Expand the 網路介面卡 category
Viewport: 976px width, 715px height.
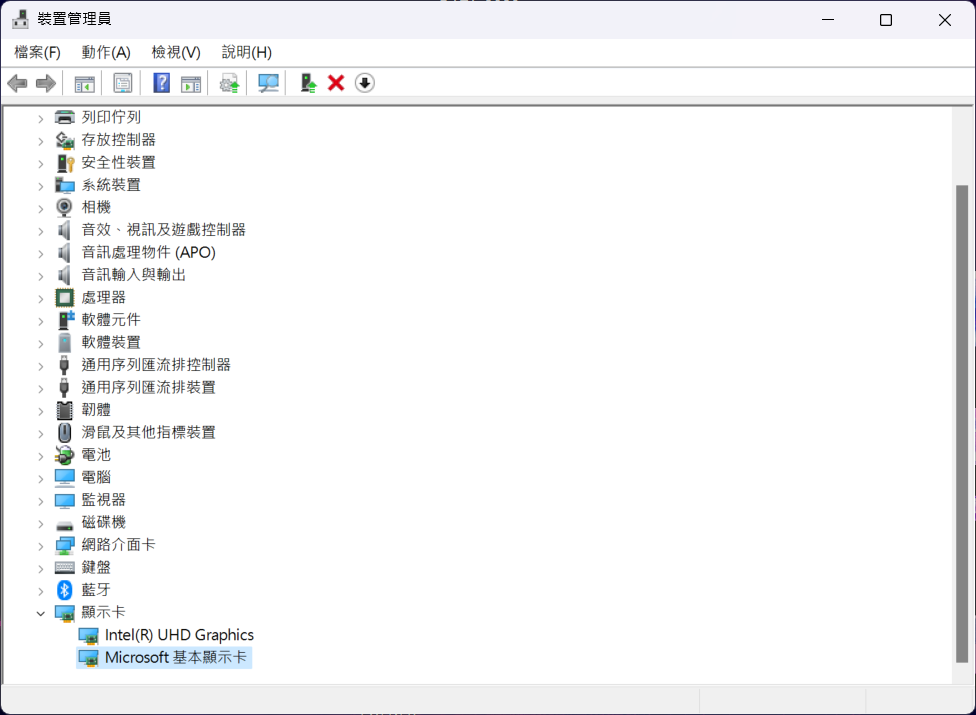41,545
